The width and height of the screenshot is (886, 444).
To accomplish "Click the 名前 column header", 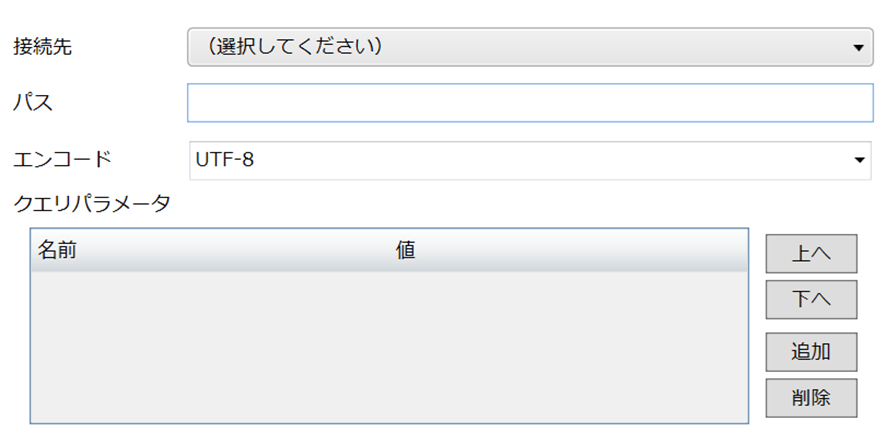I will (58, 250).
